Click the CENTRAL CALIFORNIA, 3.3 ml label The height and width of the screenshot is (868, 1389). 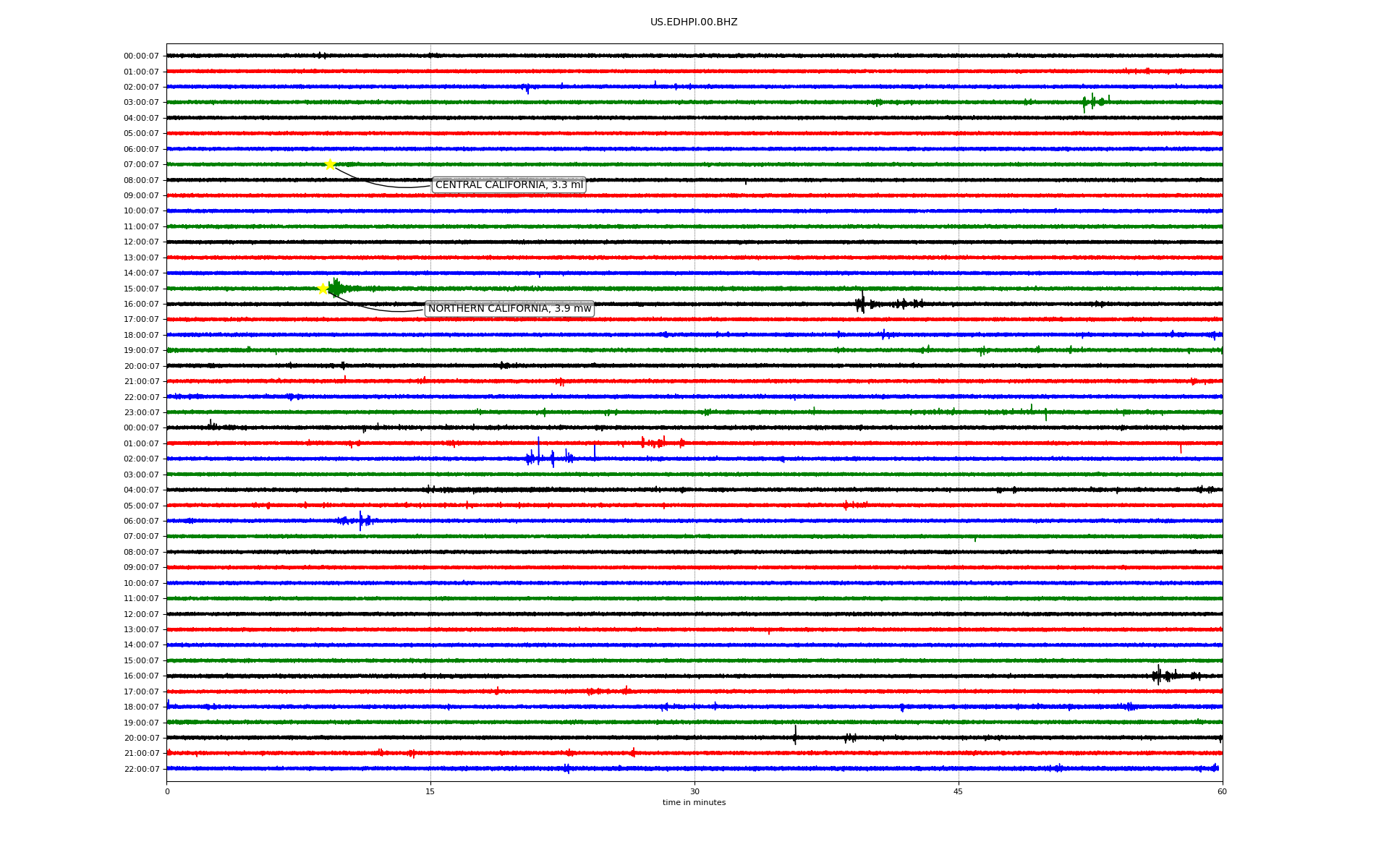(509, 185)
